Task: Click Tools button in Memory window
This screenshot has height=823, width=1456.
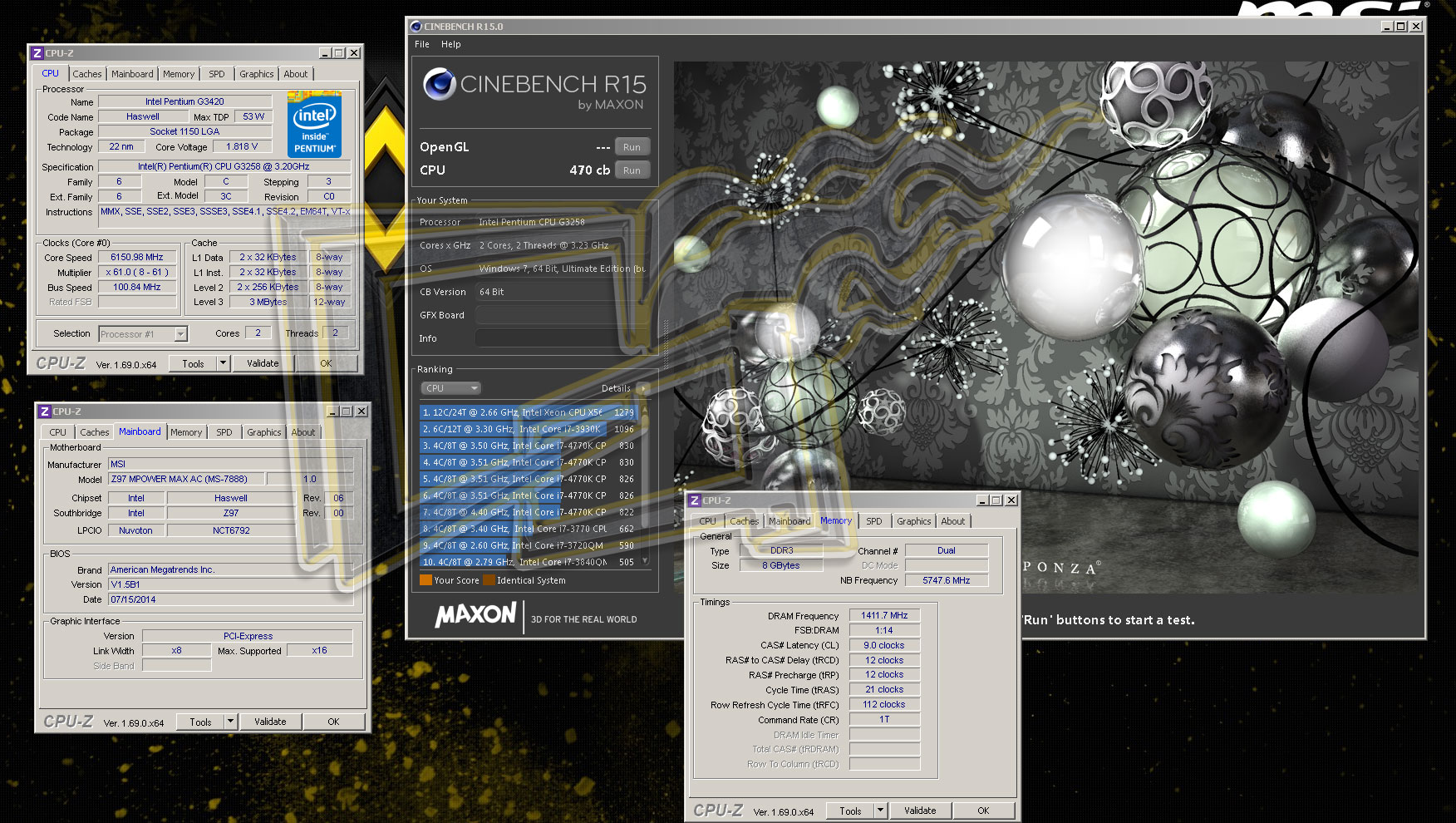Action: (850, 811)
